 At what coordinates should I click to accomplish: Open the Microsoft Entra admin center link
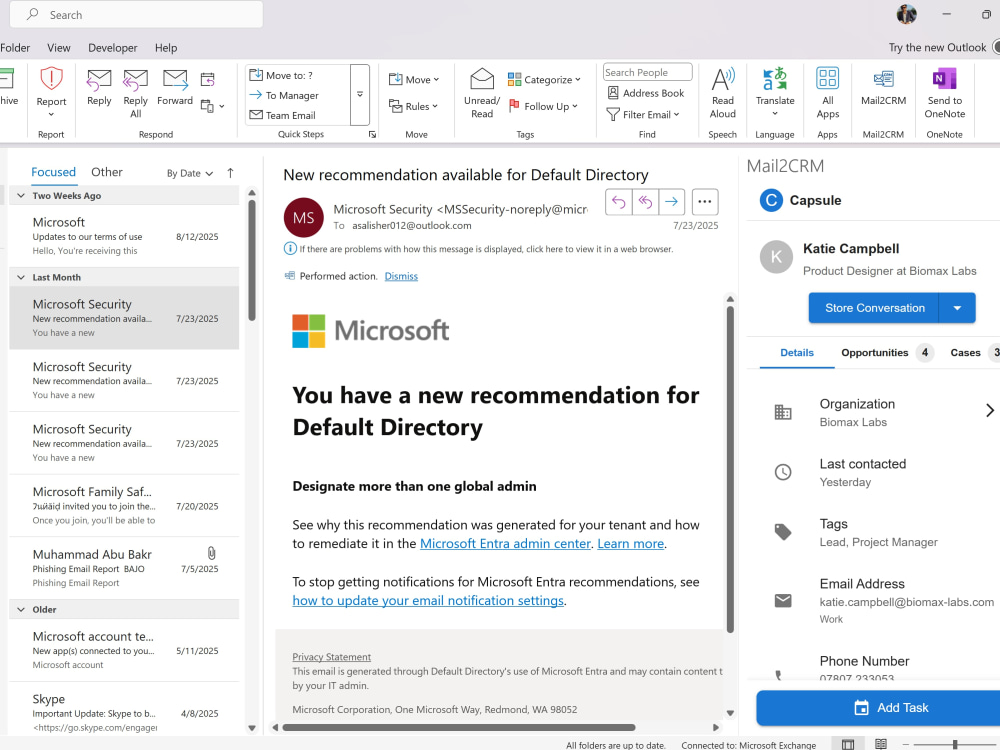pyautogui.click(x=505, y=543)
